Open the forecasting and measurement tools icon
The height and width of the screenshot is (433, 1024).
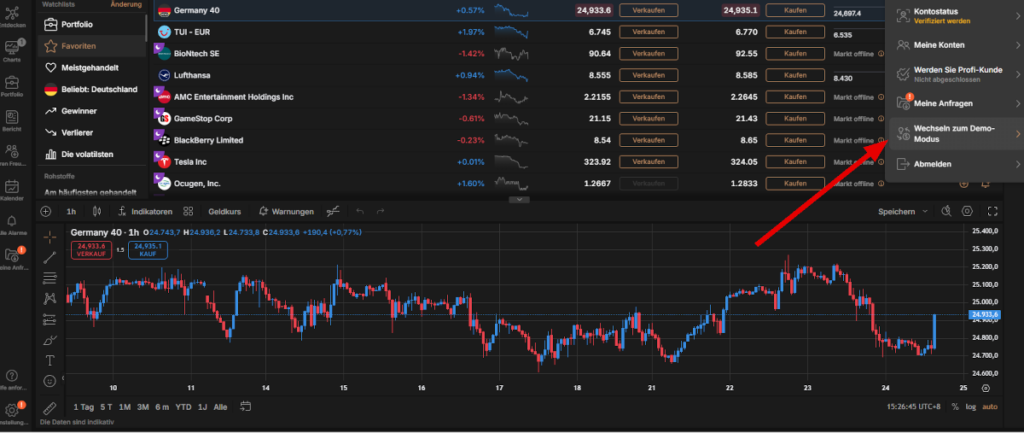[x=50, y=319]
